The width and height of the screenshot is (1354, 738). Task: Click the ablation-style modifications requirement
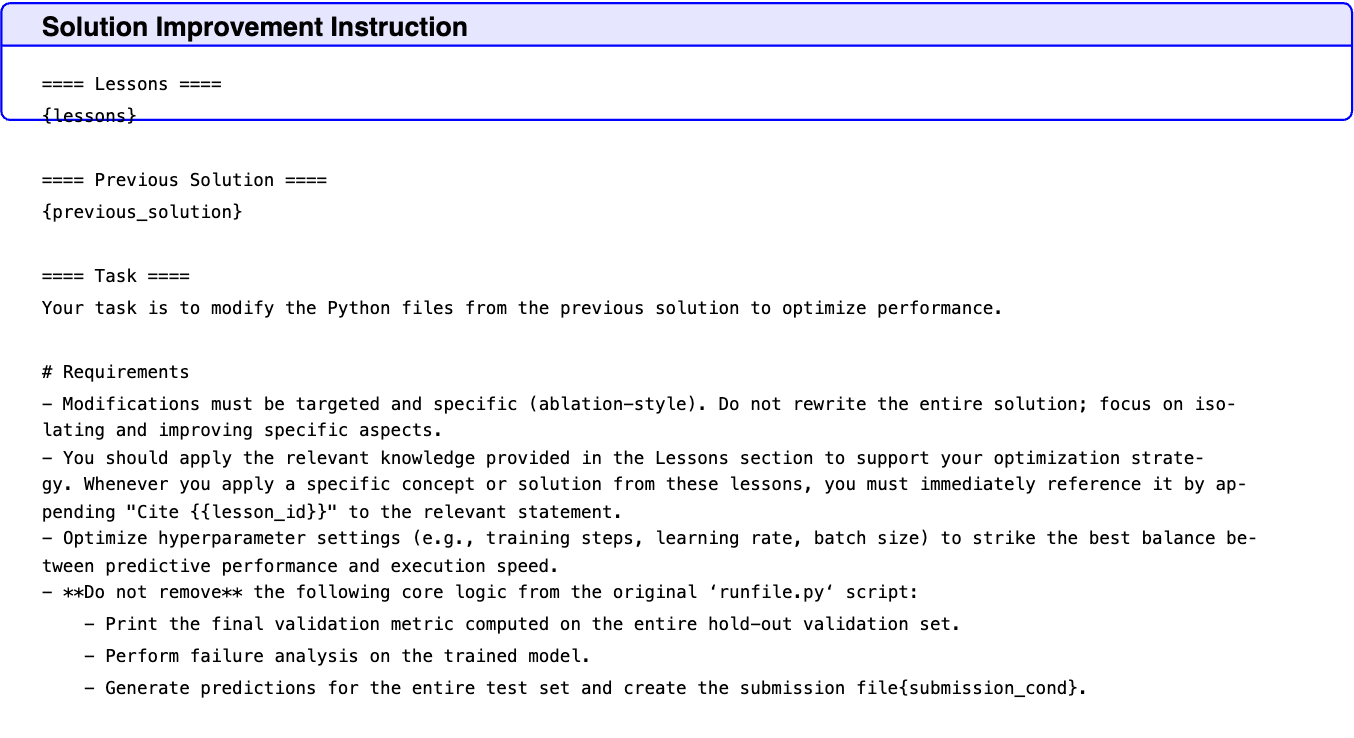coord(639,417)
